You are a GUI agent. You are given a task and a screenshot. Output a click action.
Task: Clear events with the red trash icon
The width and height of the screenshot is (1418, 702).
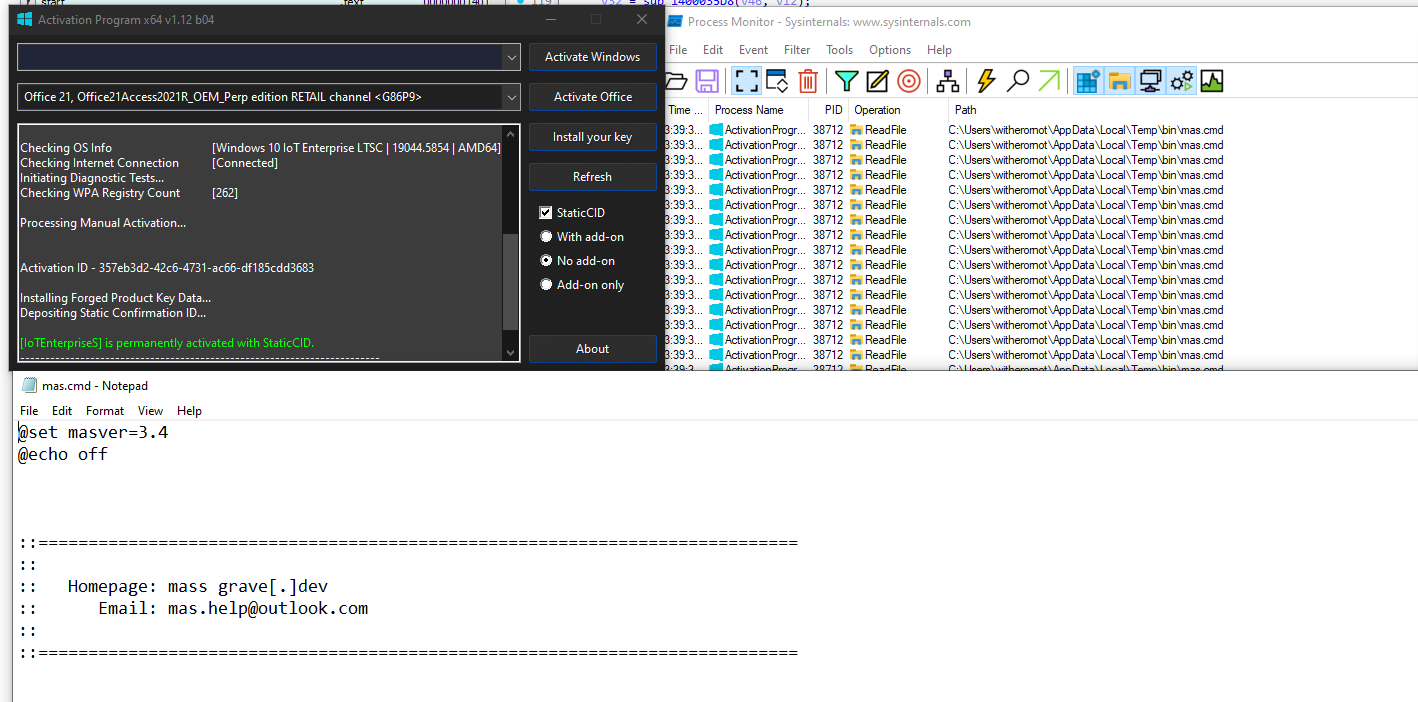808,81
